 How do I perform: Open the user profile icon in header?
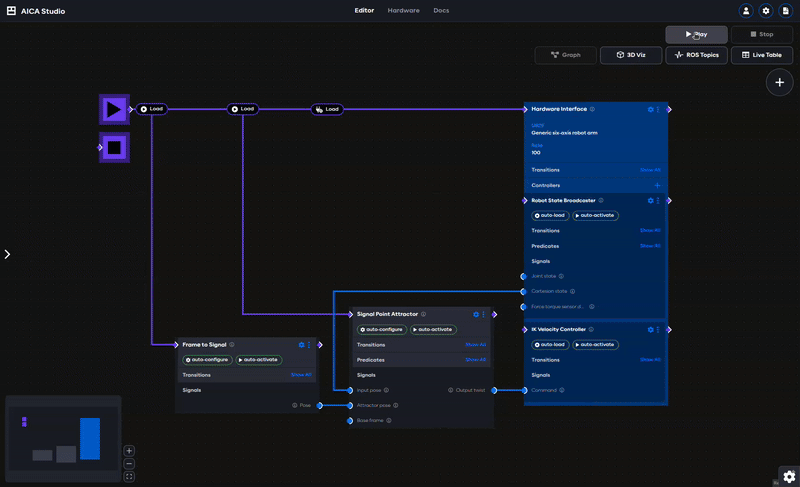click(x=746, y=11)
